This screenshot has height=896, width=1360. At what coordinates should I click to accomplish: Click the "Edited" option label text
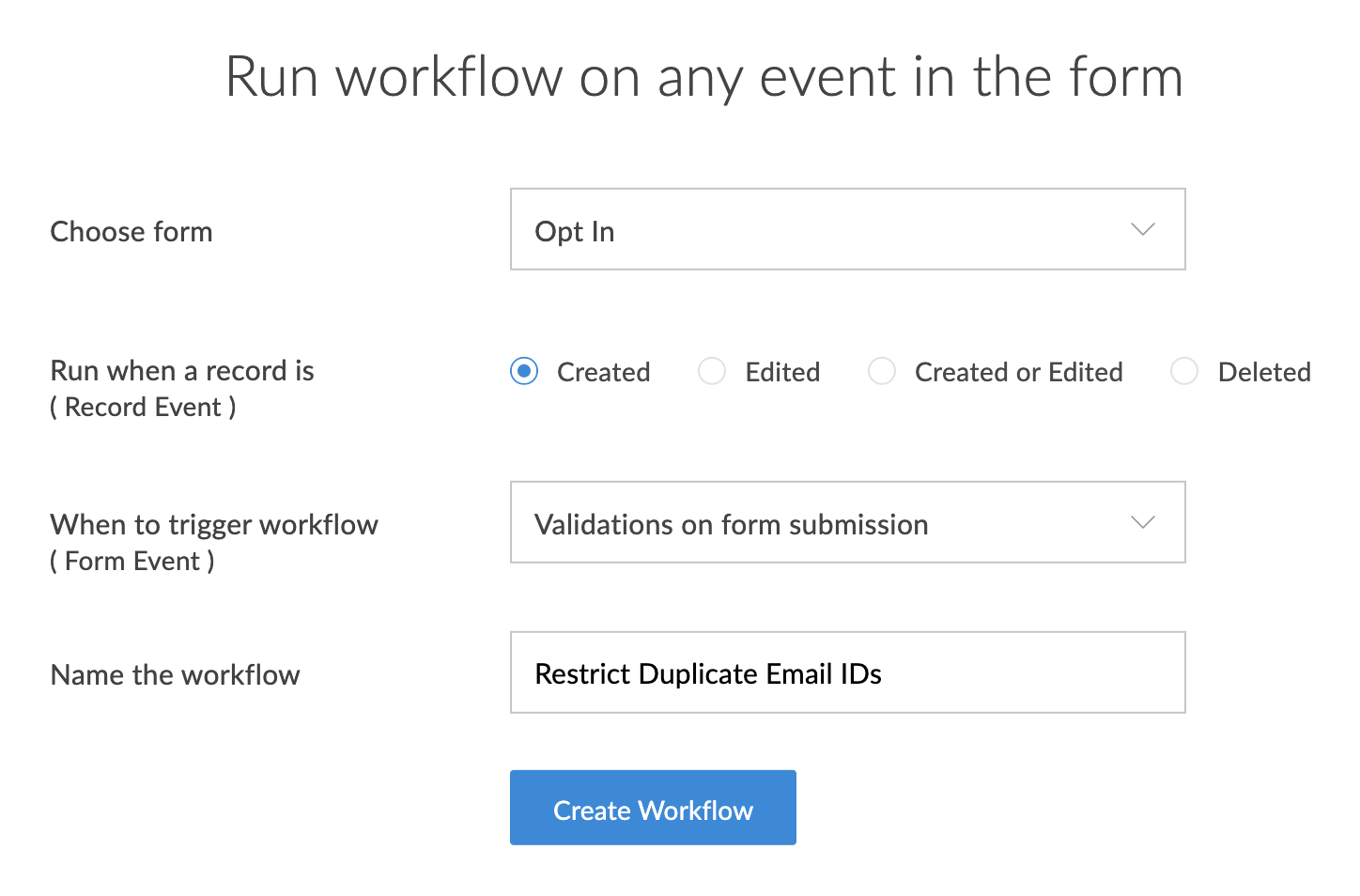782,373
